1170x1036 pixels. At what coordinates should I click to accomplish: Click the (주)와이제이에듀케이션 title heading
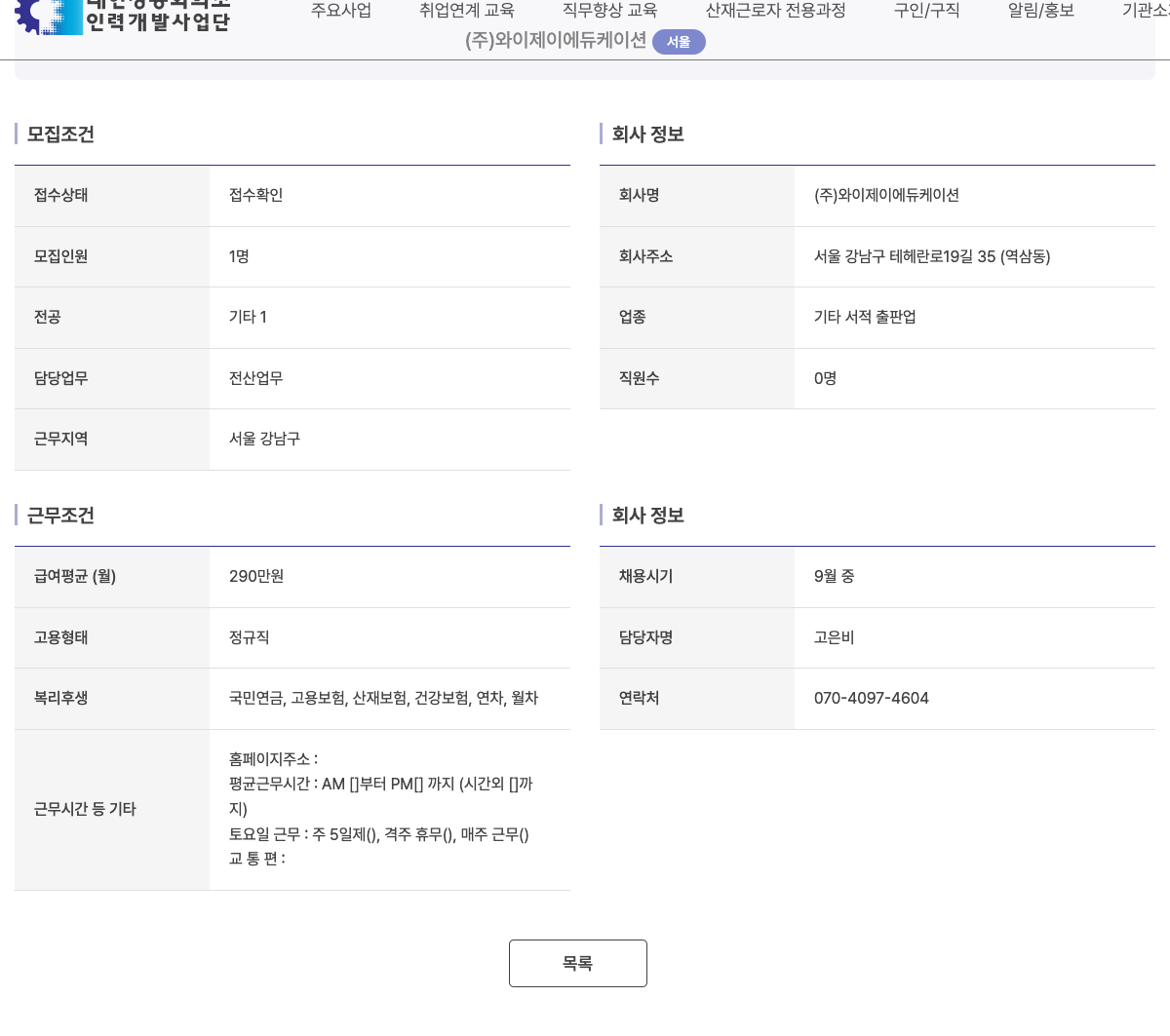(556, 41)
